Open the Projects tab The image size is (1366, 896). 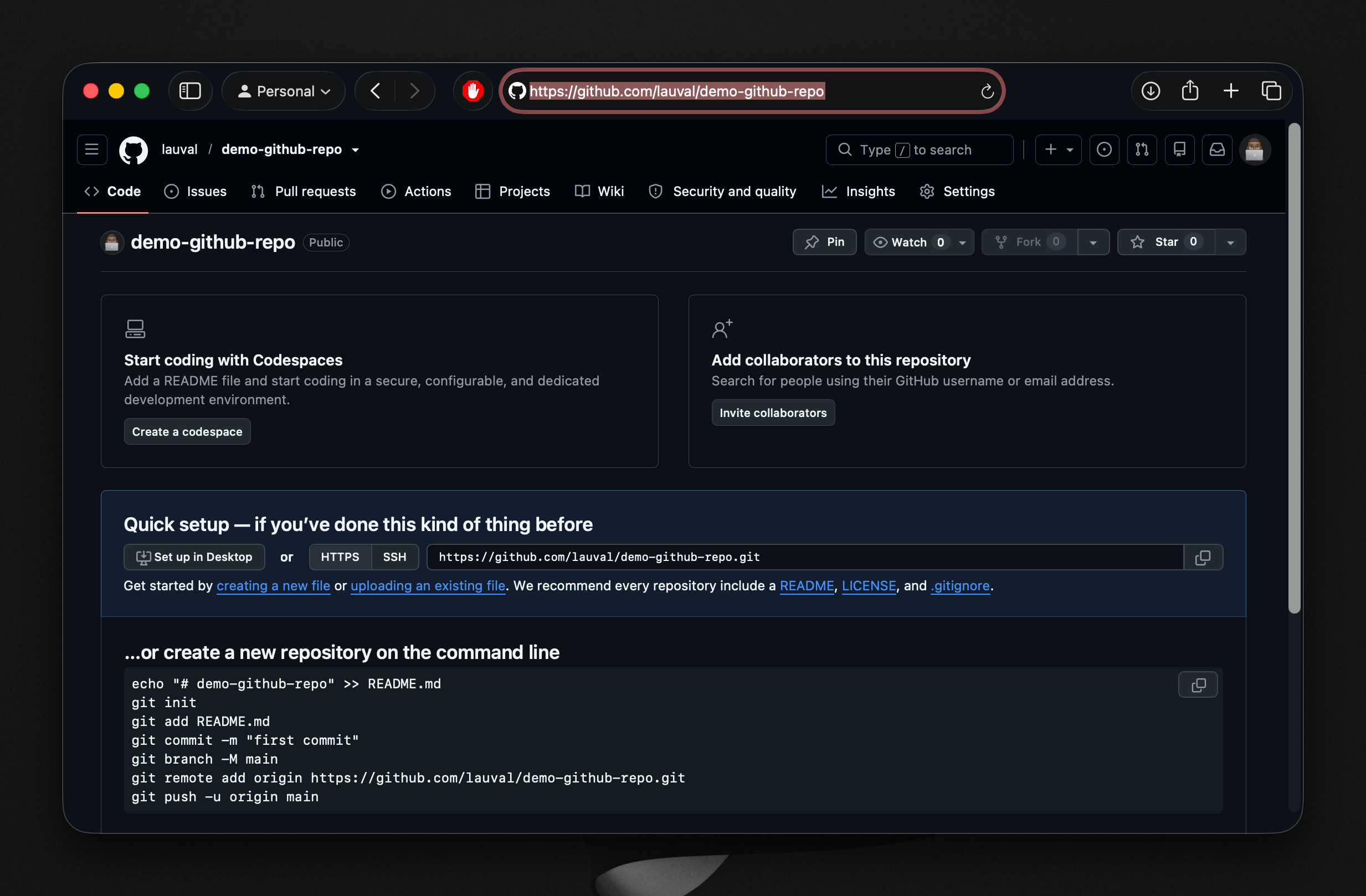coord(512,192)
